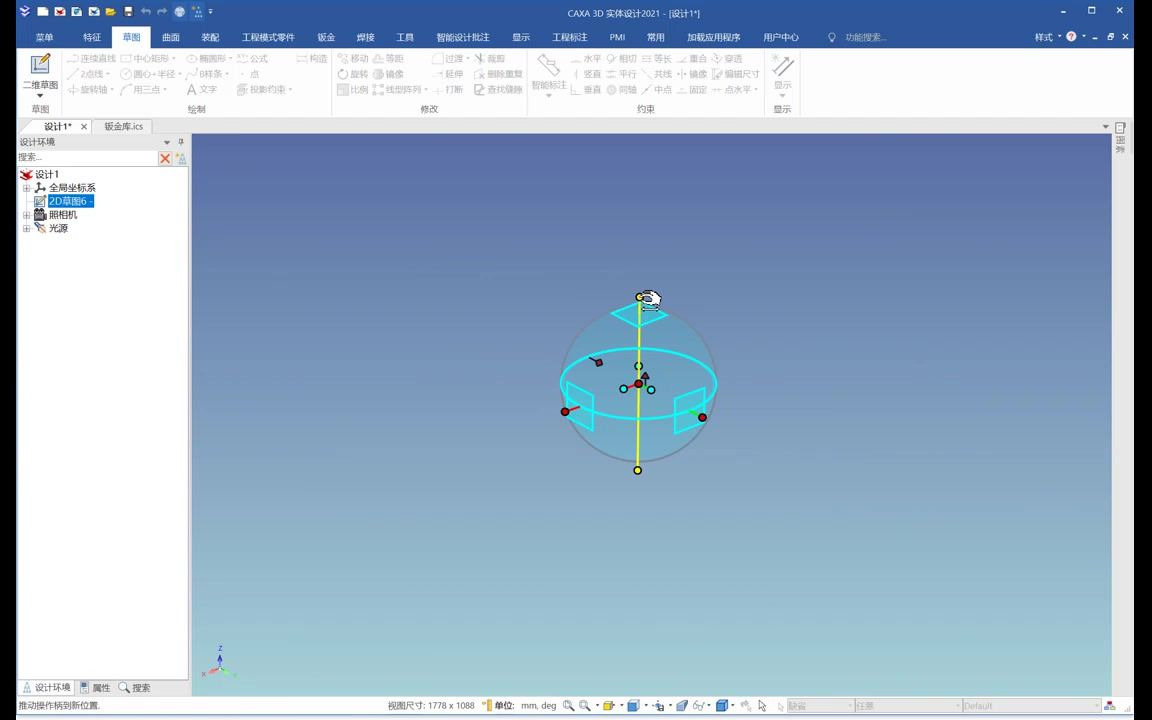This screenshot has height=720, width=1152.
Task: Click the 旋转 rotate tool
Action: (x=353, y=73)
